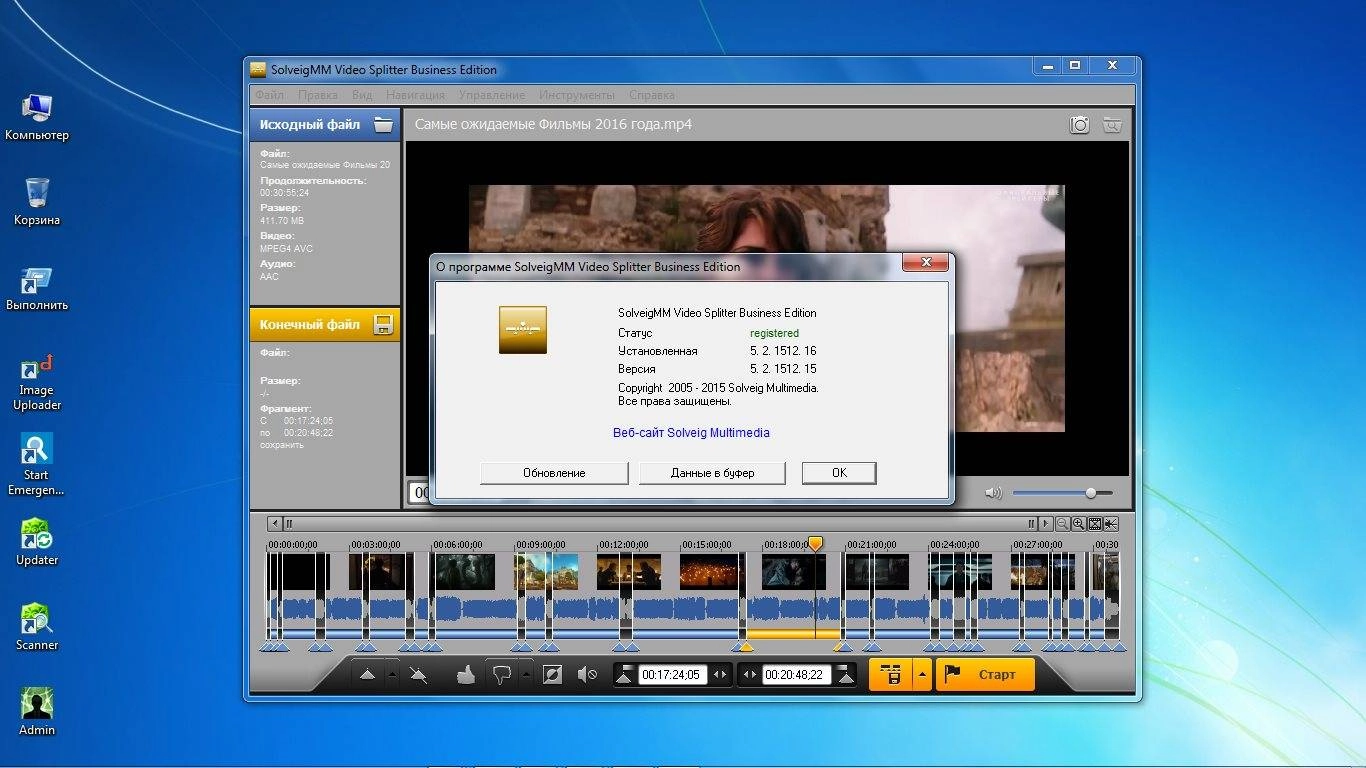Image resolution: width=1366 pixels, height=768 pixels.
Task: Click the duration value 00:30:55;24
Action: pyautogui.click(x=284, y=193)
